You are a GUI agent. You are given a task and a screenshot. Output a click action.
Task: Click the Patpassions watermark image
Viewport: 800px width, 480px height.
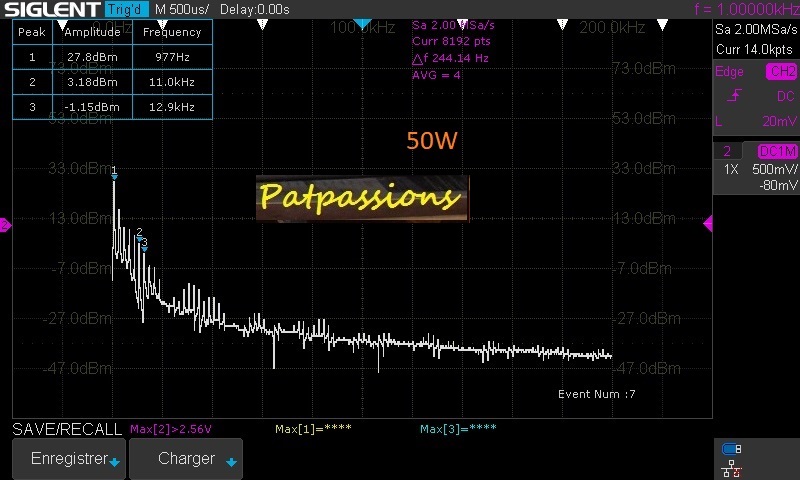click(360, 197)
